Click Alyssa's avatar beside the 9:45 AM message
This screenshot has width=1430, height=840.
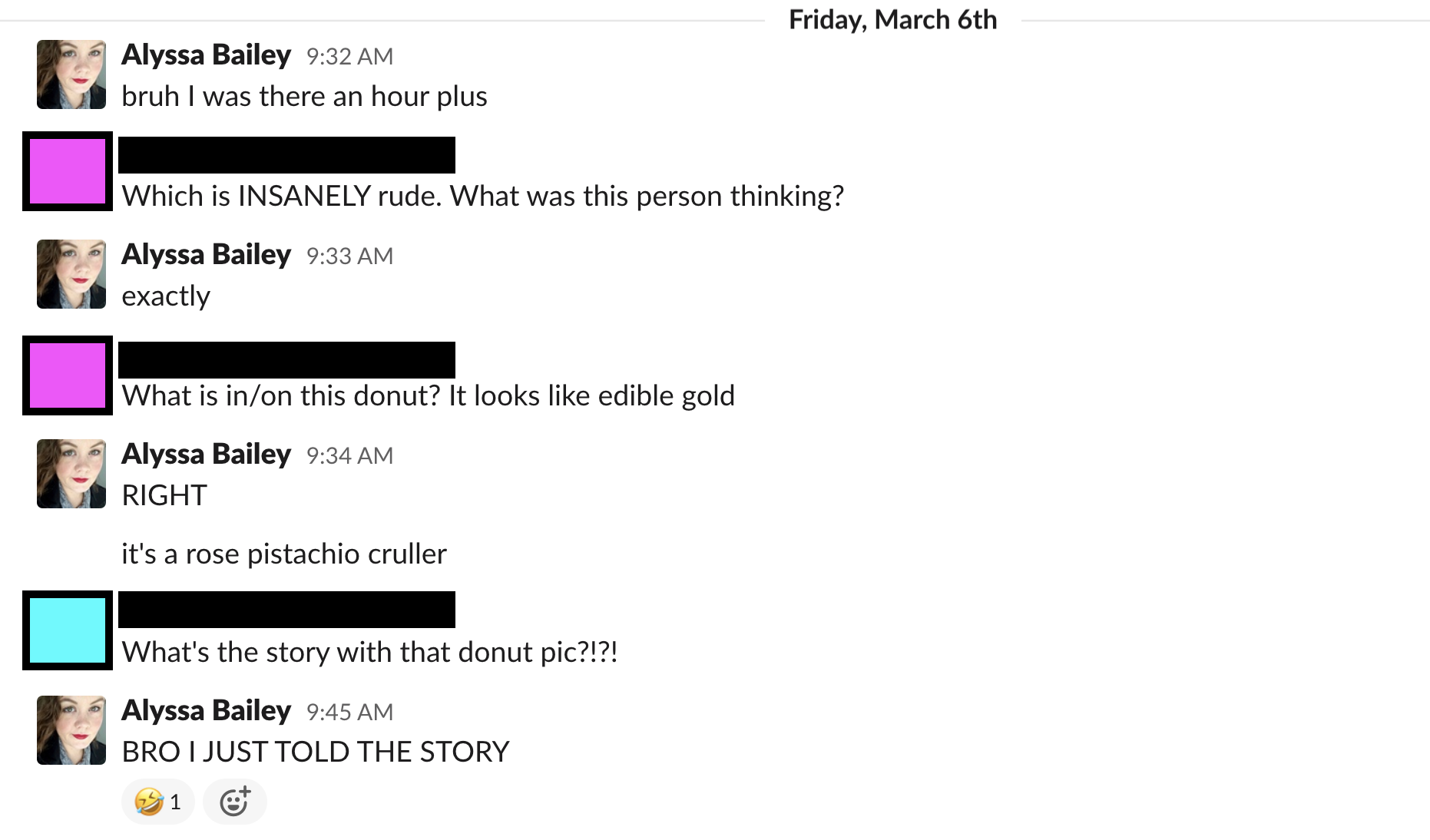point(71,730)
